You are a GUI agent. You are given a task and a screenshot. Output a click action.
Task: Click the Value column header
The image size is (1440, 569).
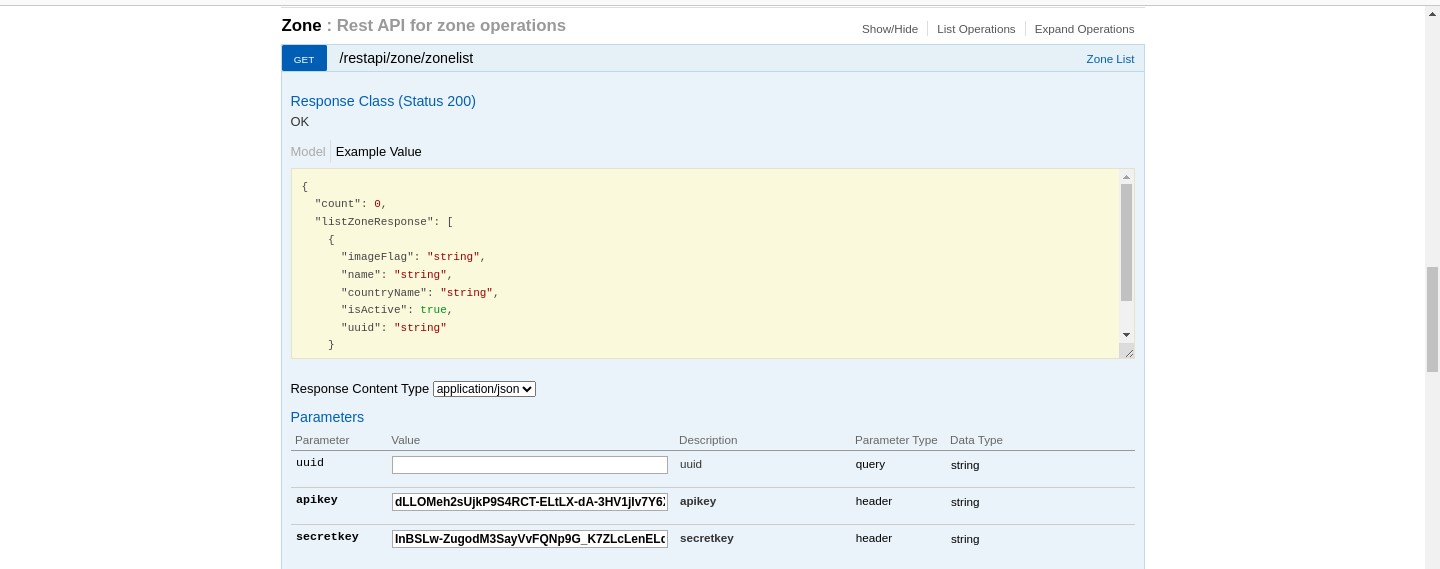coord(405,440)
